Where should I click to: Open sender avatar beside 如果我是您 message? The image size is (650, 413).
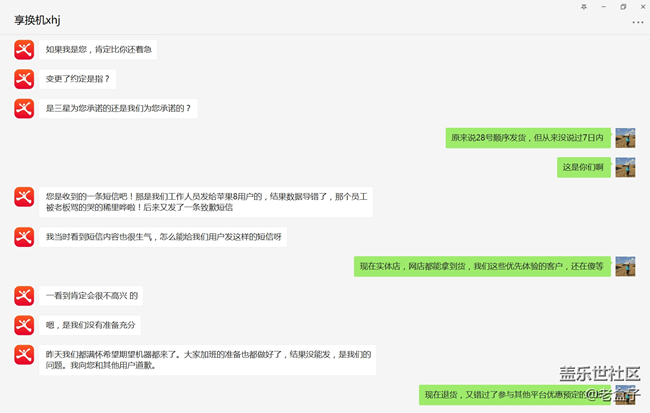24,50
